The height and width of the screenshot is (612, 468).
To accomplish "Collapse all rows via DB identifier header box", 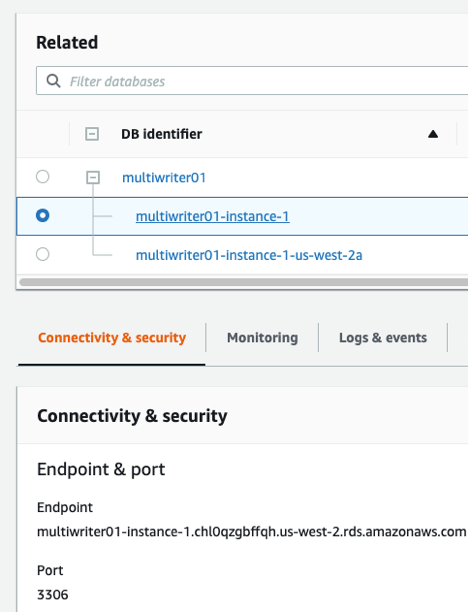I will pyautogui.click(x=92, y=134).
